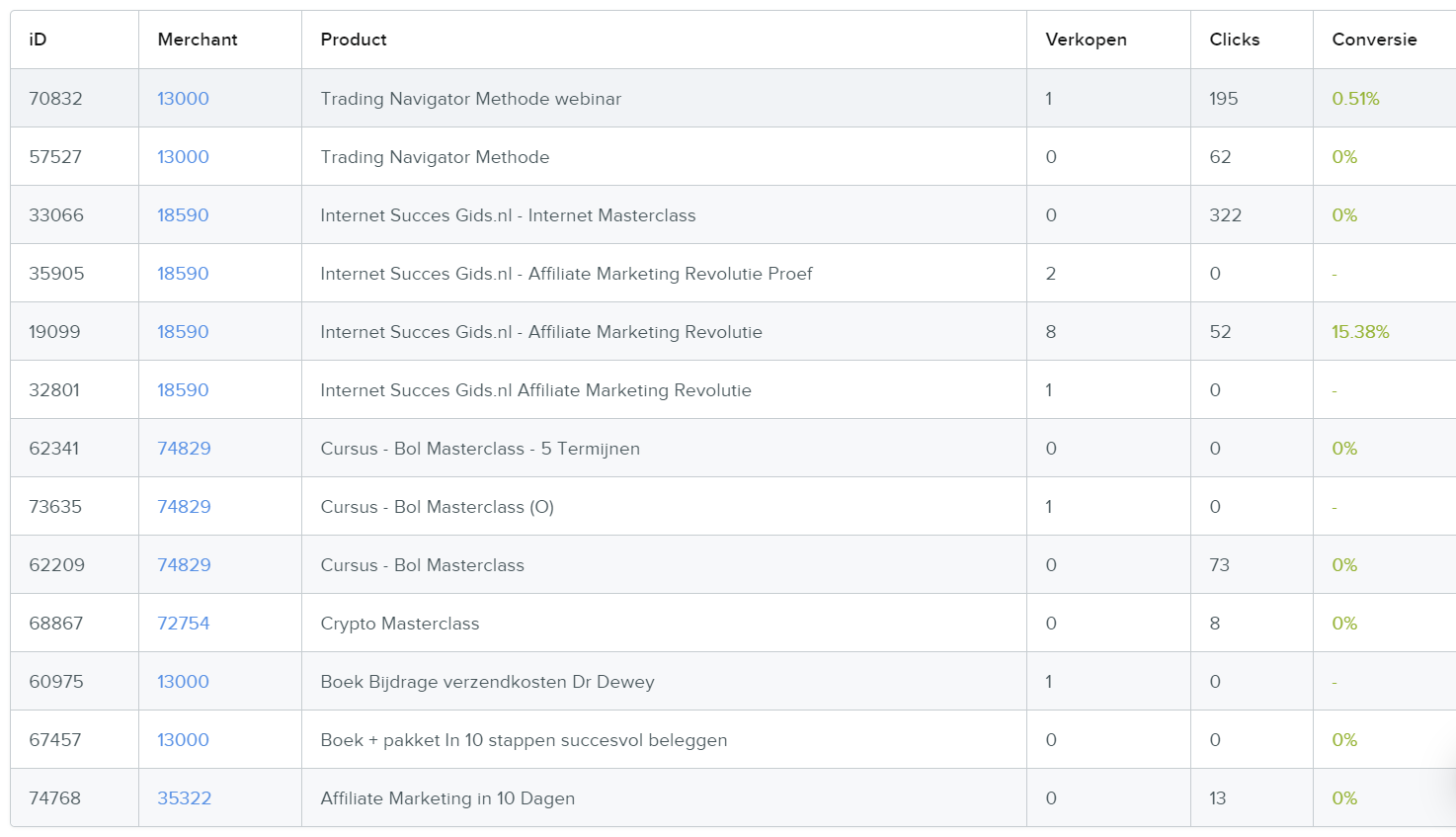
Task: Click the Clicks column header
Action: coord(1235,40)
